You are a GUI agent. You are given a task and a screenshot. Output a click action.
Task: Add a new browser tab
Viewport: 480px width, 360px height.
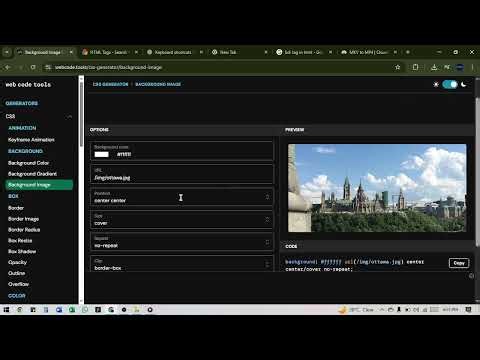coord(408,52)
